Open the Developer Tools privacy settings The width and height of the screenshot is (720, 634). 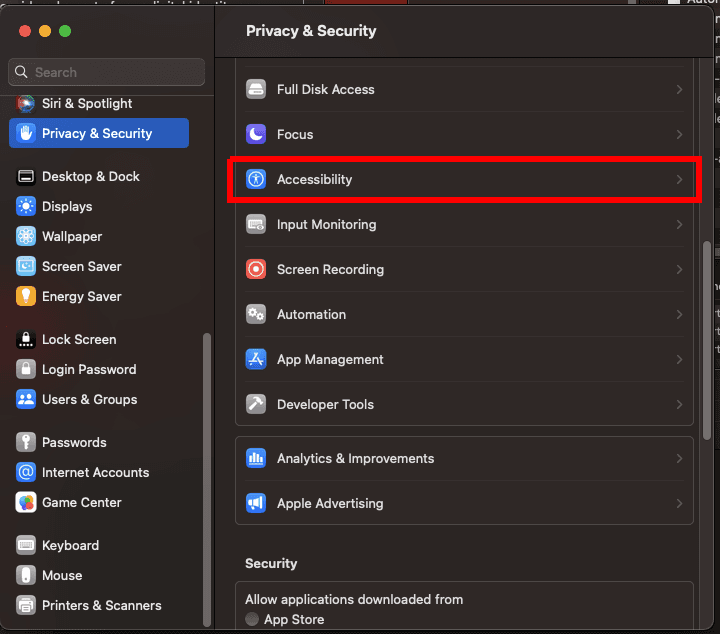pos(464,404)
